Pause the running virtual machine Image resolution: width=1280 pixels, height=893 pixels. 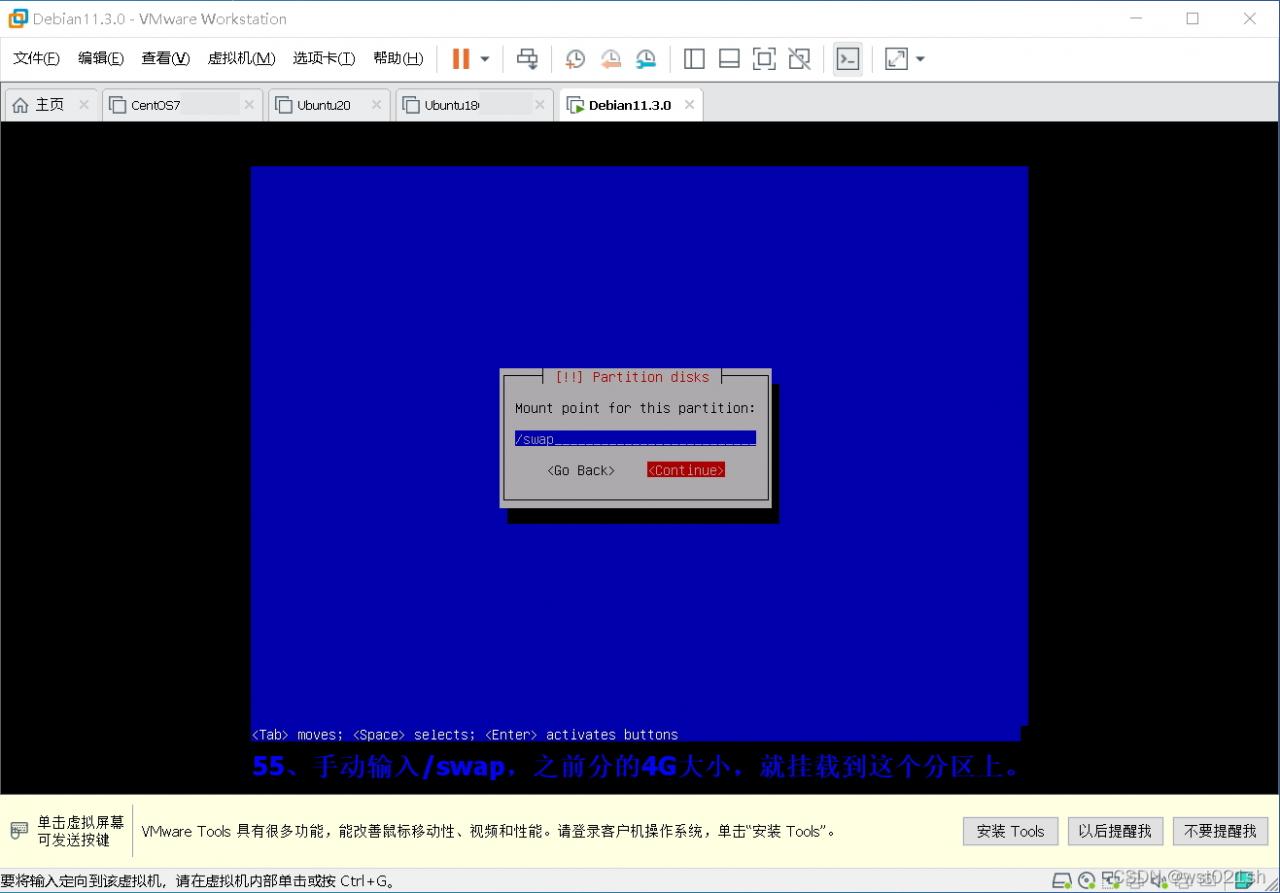[x=461, y=59]
